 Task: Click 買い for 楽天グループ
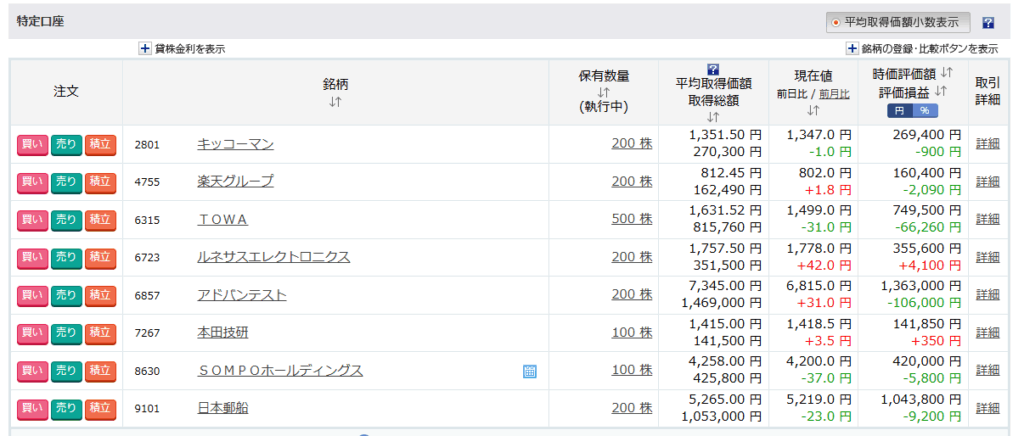[32, 181]
